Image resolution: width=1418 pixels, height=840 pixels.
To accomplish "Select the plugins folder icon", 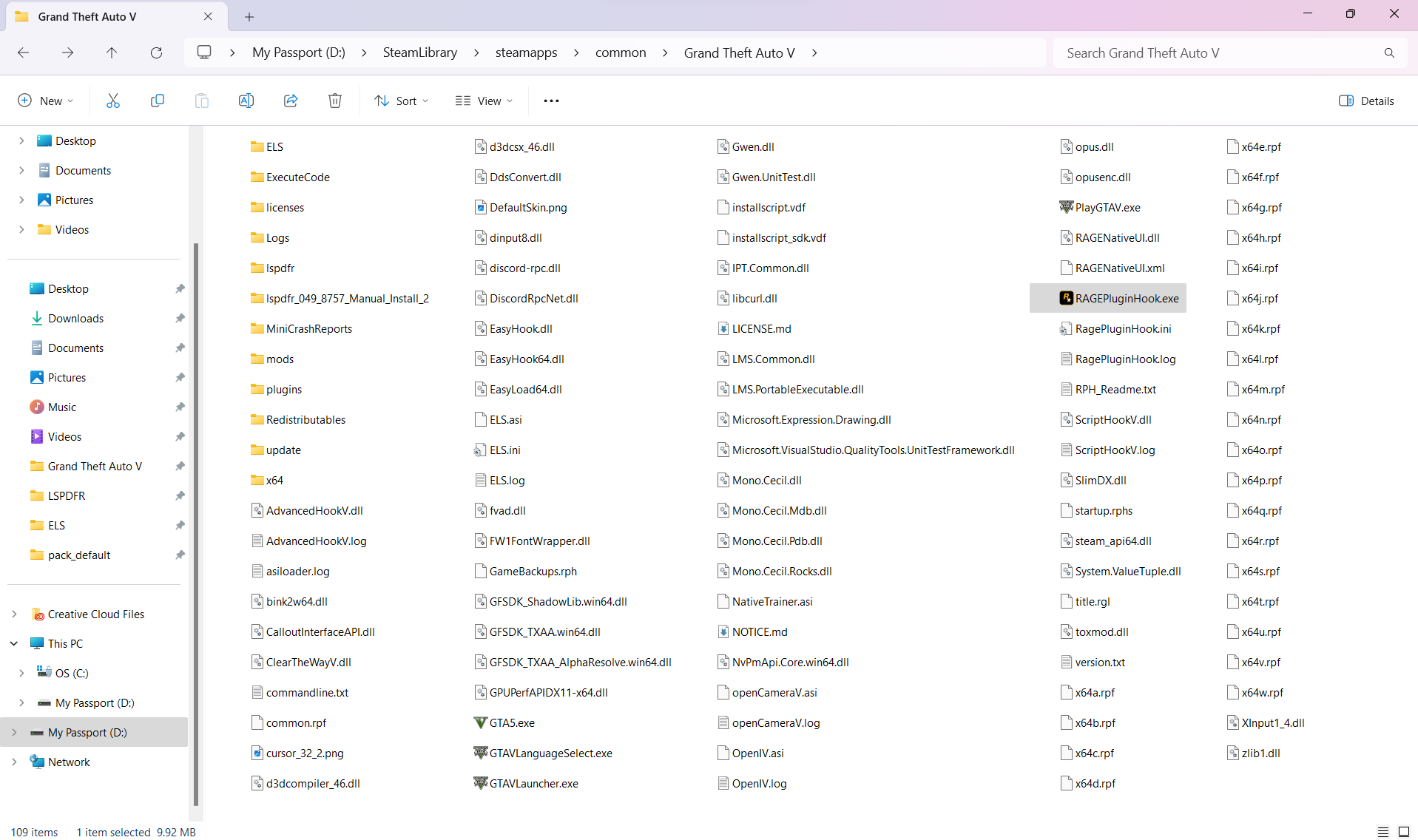I will click(x=257, y=389).
